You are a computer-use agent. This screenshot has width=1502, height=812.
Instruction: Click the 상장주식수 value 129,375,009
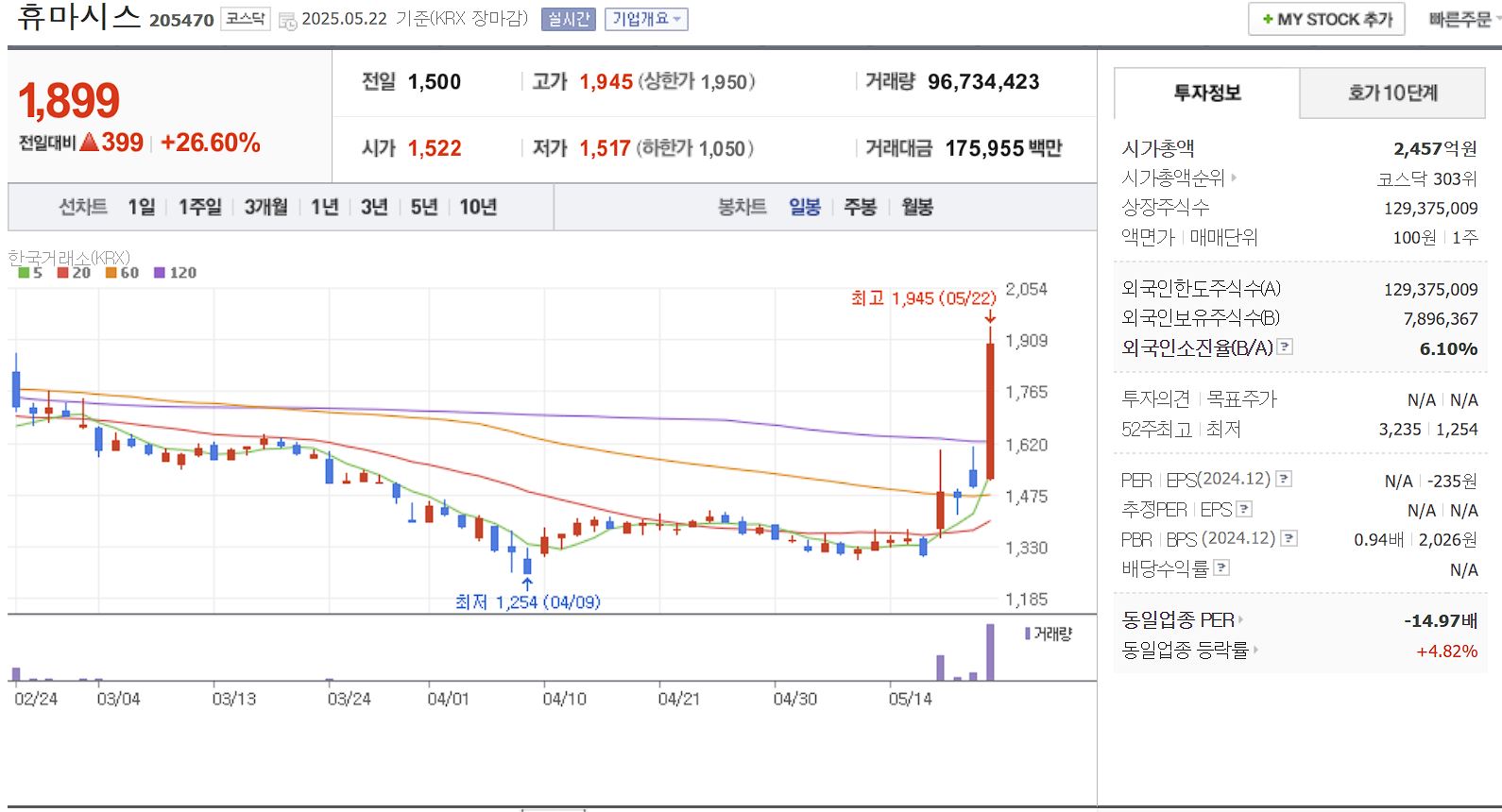click(x=1431, y=208)
